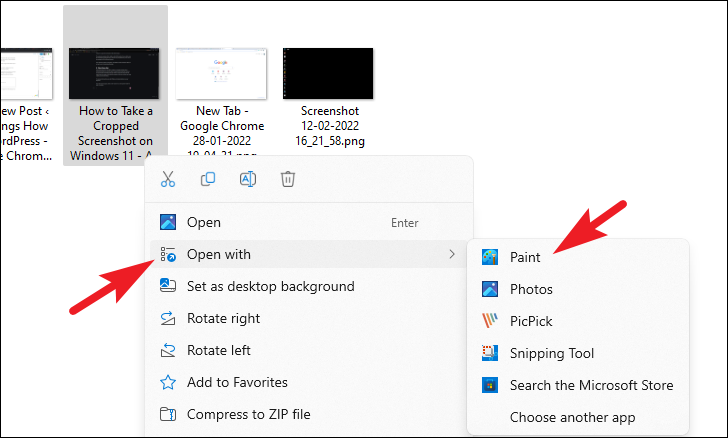Click Choose another app
This screenshot has height=438, width=728.
pos(572,417)
